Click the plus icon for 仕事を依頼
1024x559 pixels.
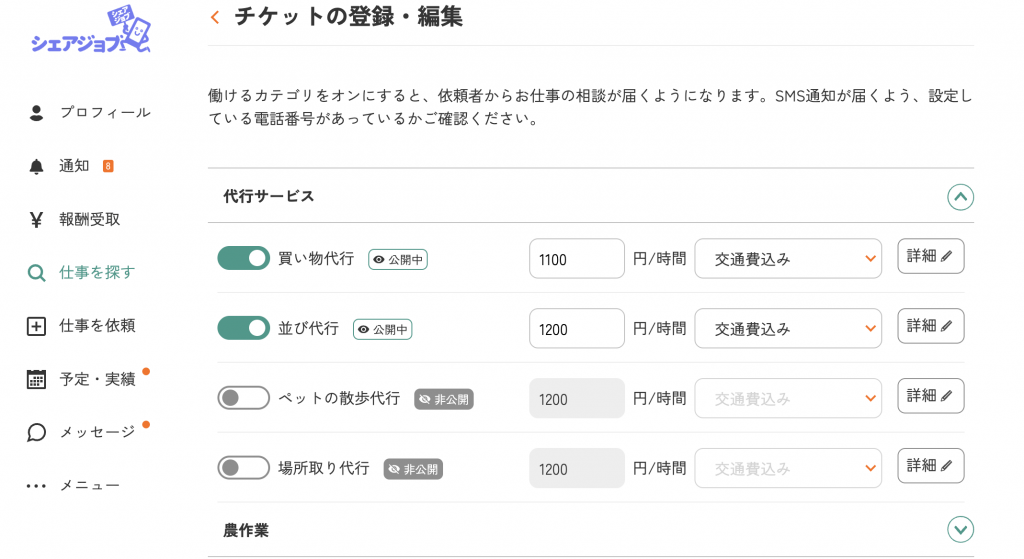[37, 326]
